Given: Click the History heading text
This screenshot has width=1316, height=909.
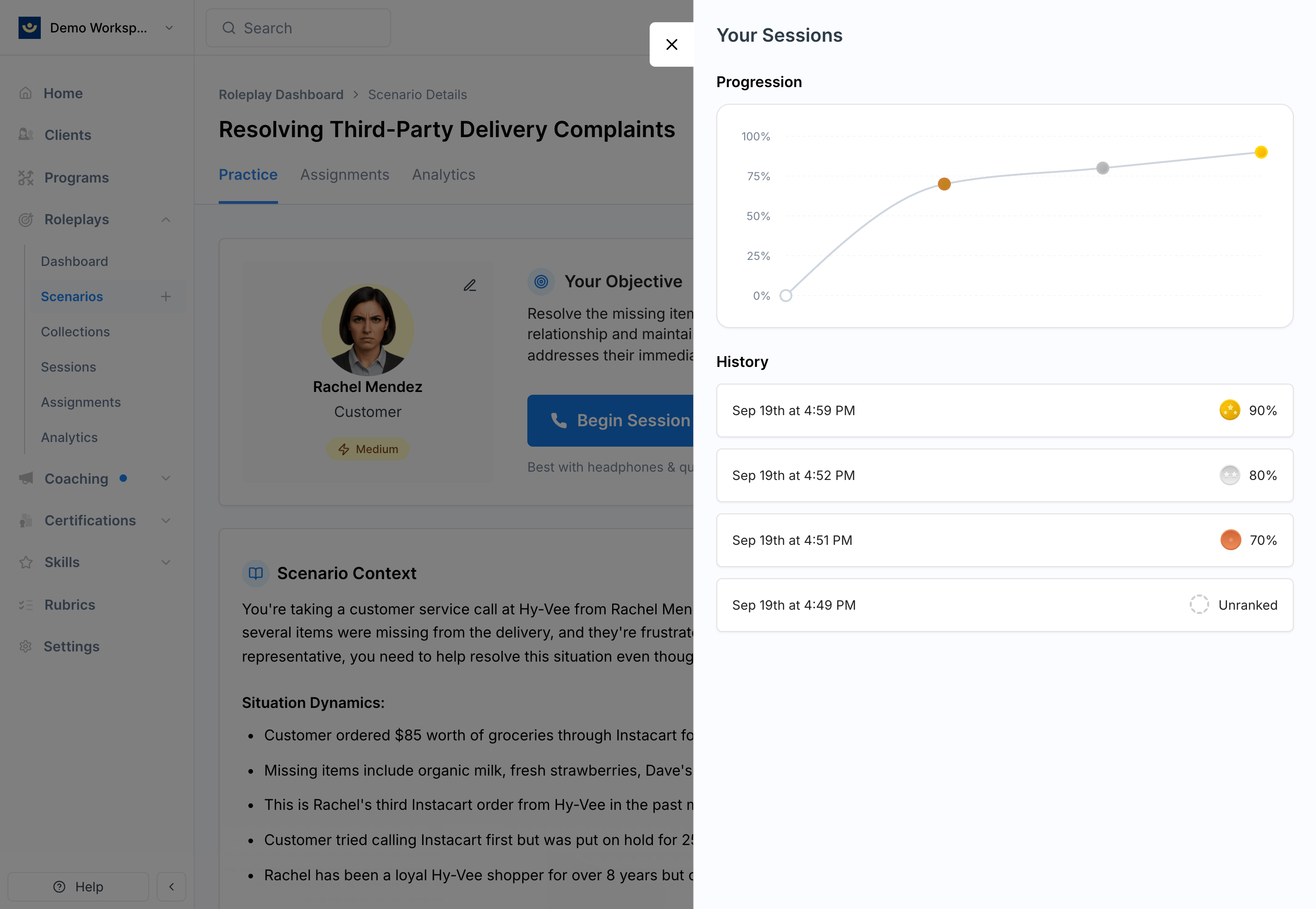Looking at the screenshot, I should coord(742,362).
